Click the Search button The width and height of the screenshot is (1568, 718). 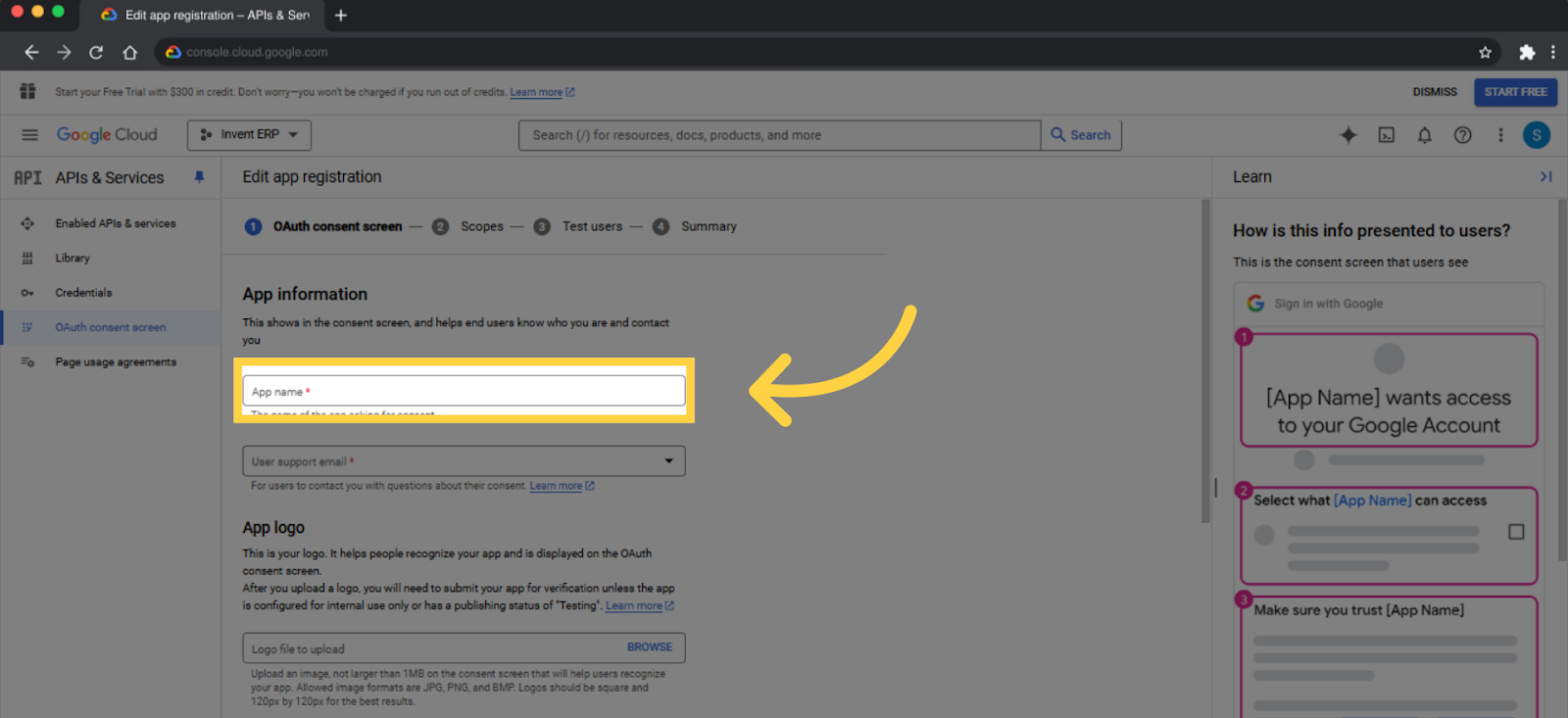1081,135
